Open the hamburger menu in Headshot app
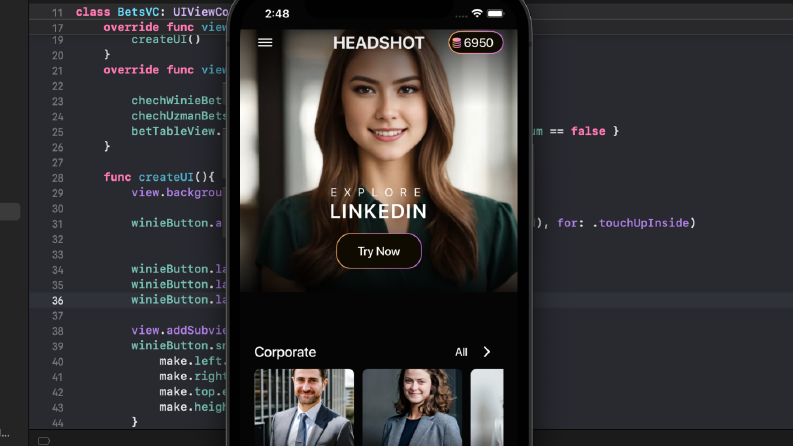This screenshot has width=793, height=446. coord(265,43)
